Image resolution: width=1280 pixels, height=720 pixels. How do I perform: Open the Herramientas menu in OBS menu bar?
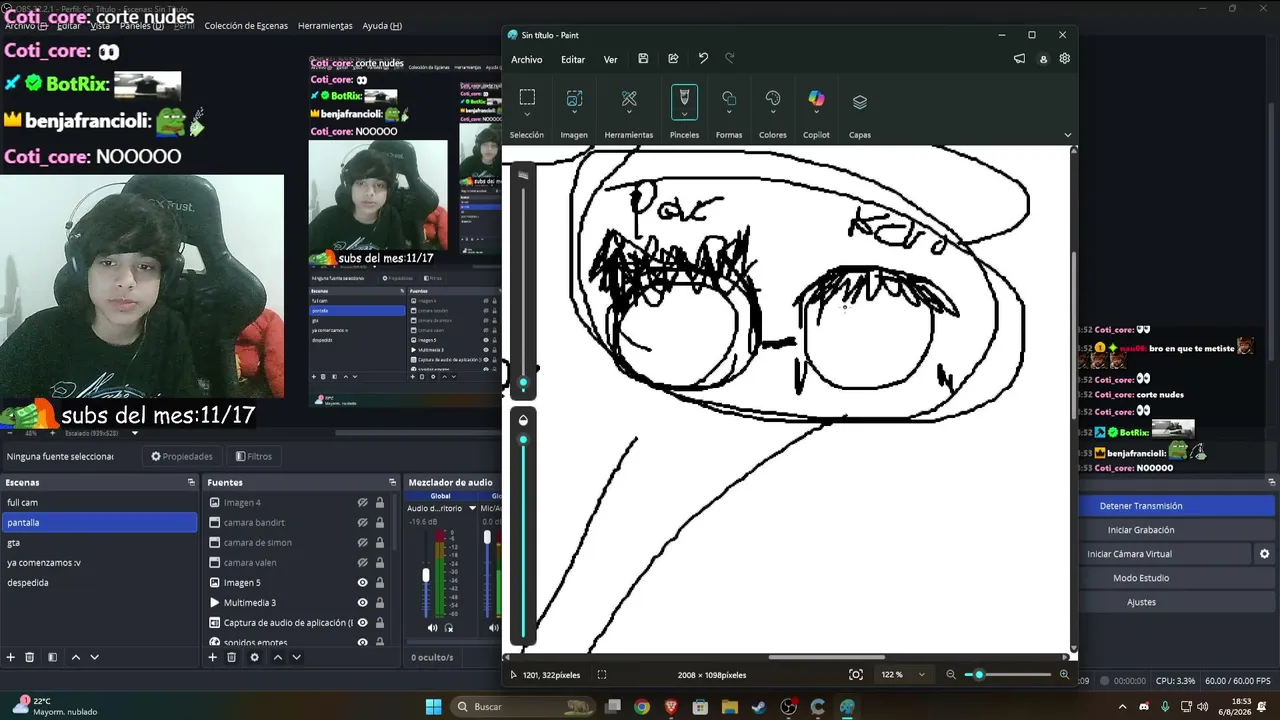(326, 26)
